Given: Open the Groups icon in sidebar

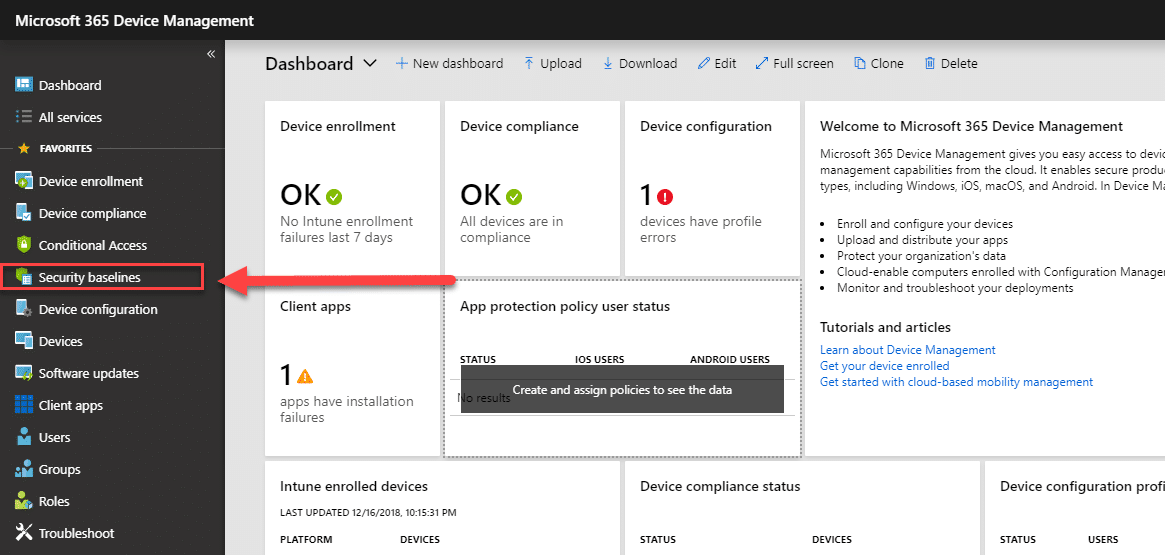Looking at the screenshot, I should (x=24, y=469).
